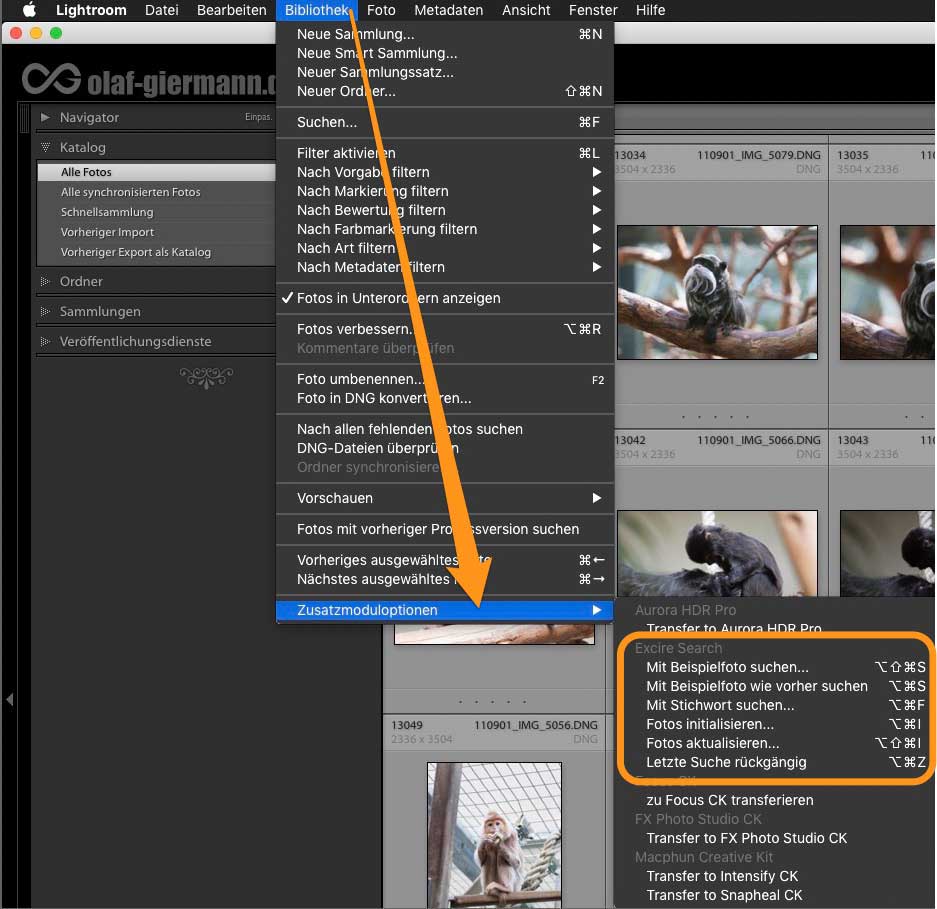Image resolution: width=937 pixels, height=909 pixels.
Task: Toggle Fotos in Unterordnern anzeigen checkmark
Action: click(398, 298)
